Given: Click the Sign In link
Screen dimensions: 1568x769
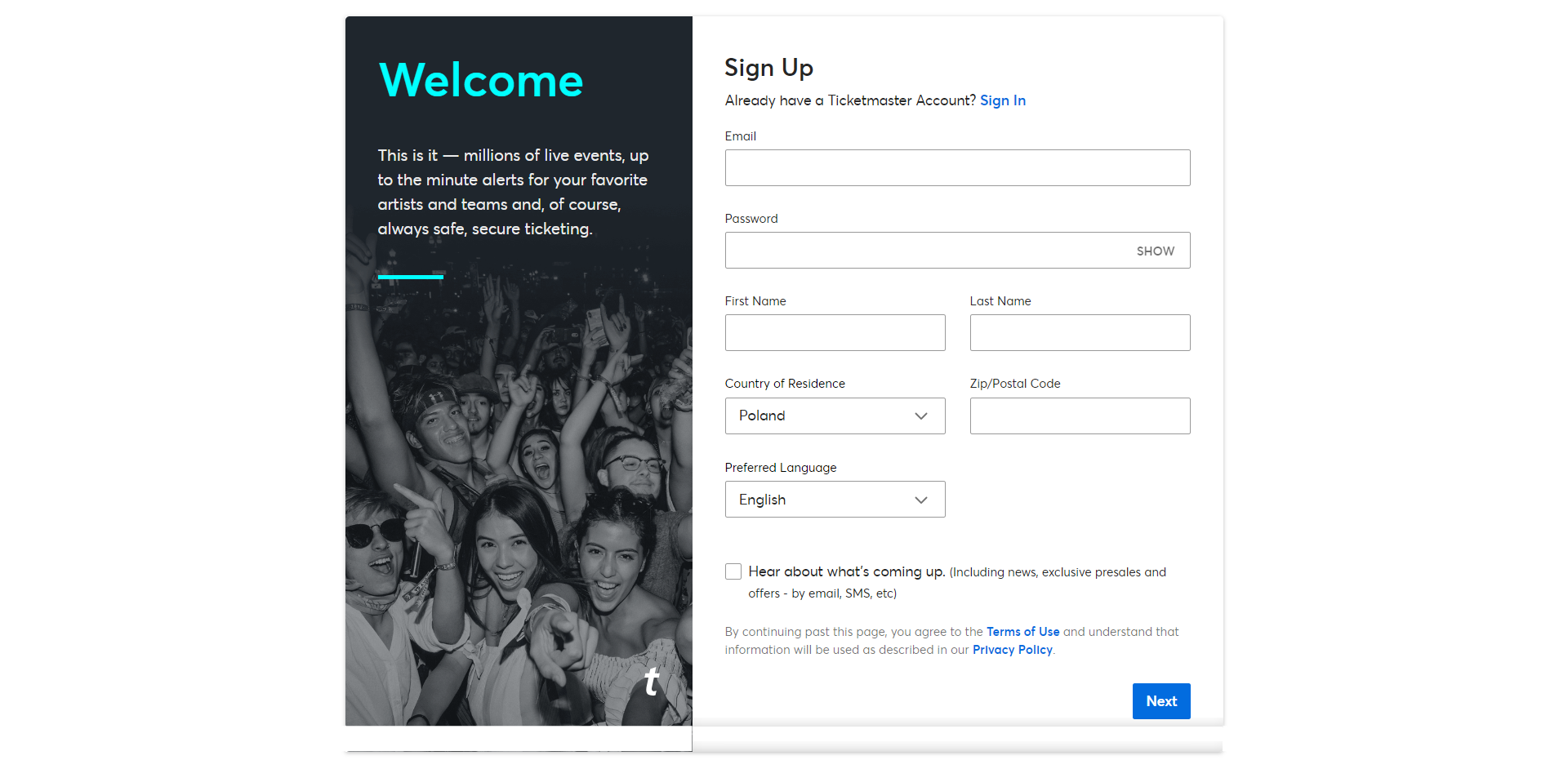Looking at the screenshot, I should [x=1003, y=100].
